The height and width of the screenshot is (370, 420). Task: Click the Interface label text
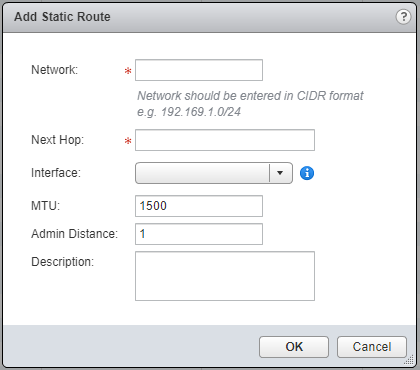pyautogui.click(x=56, y=173)
